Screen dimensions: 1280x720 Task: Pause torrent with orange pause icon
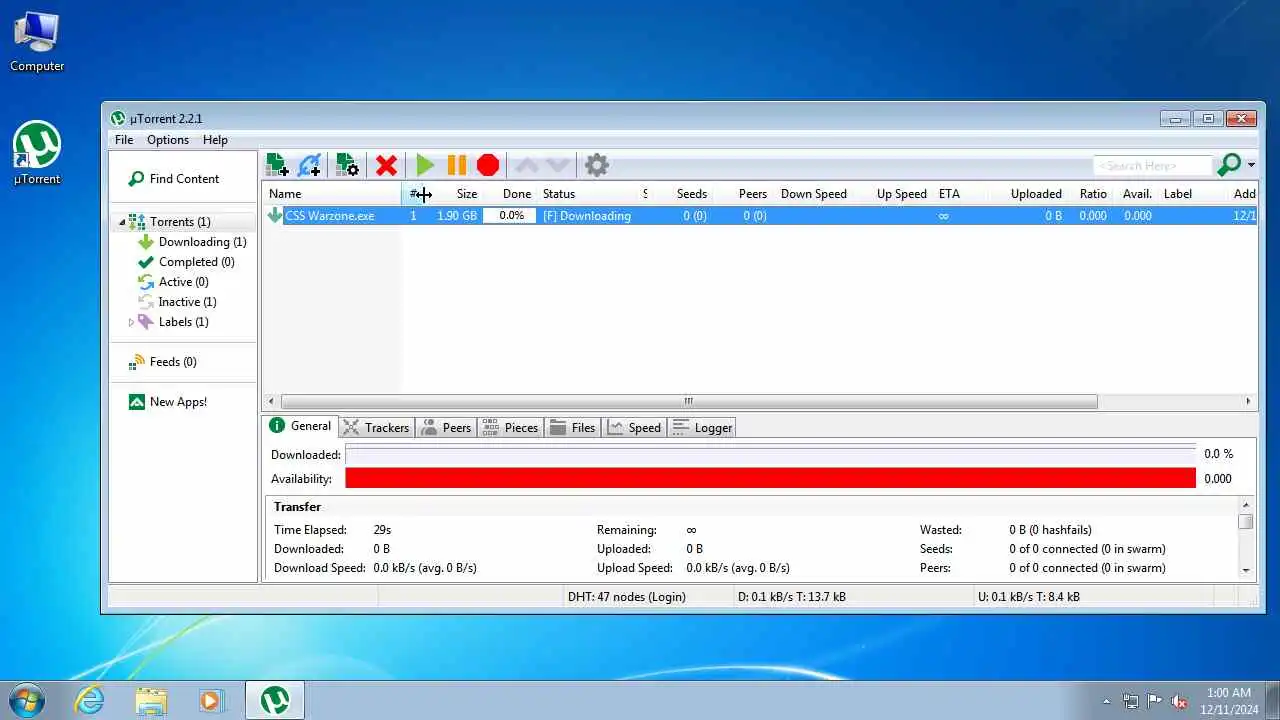coord(457,165)
